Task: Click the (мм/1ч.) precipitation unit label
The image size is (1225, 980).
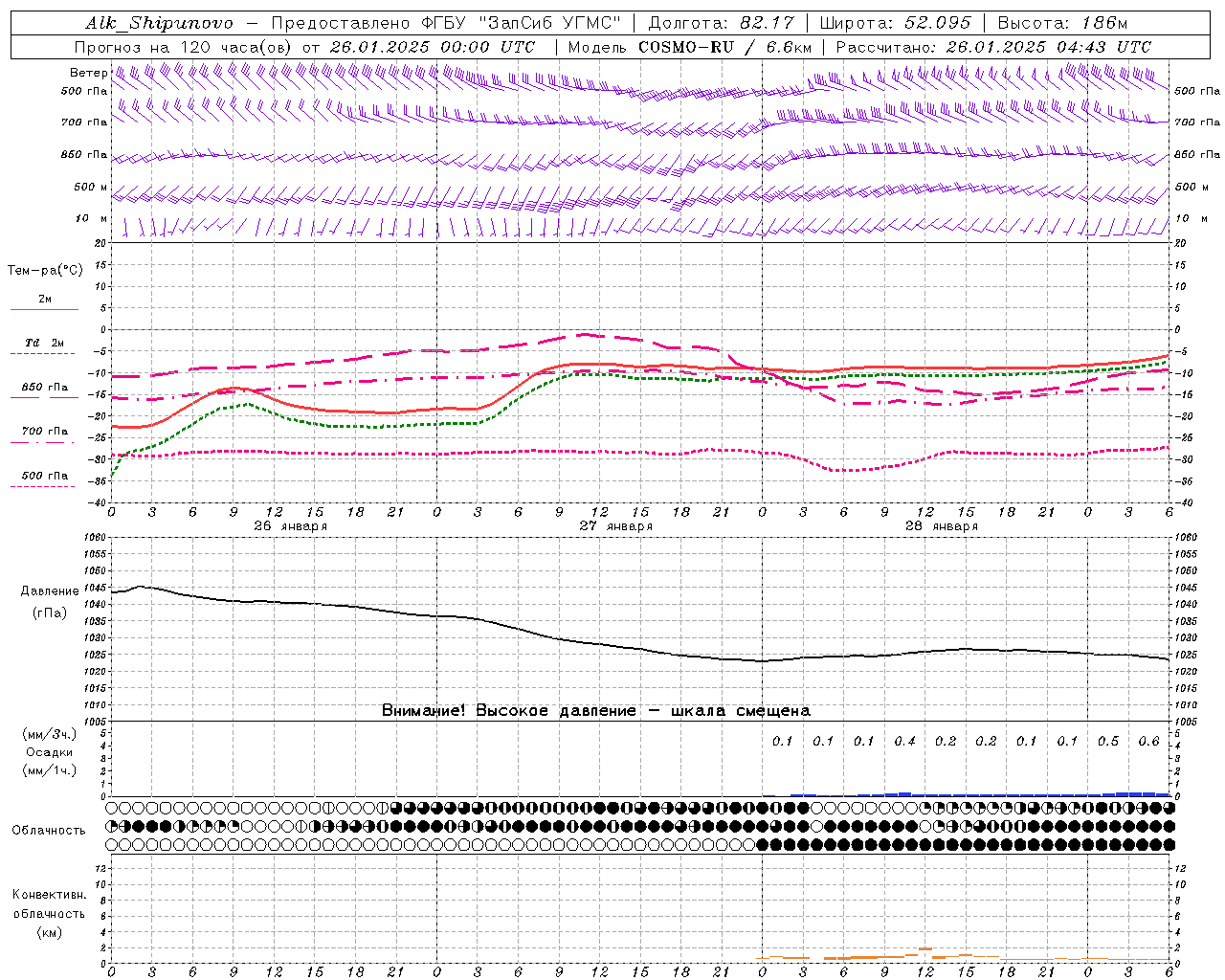Action: [49, 770]
